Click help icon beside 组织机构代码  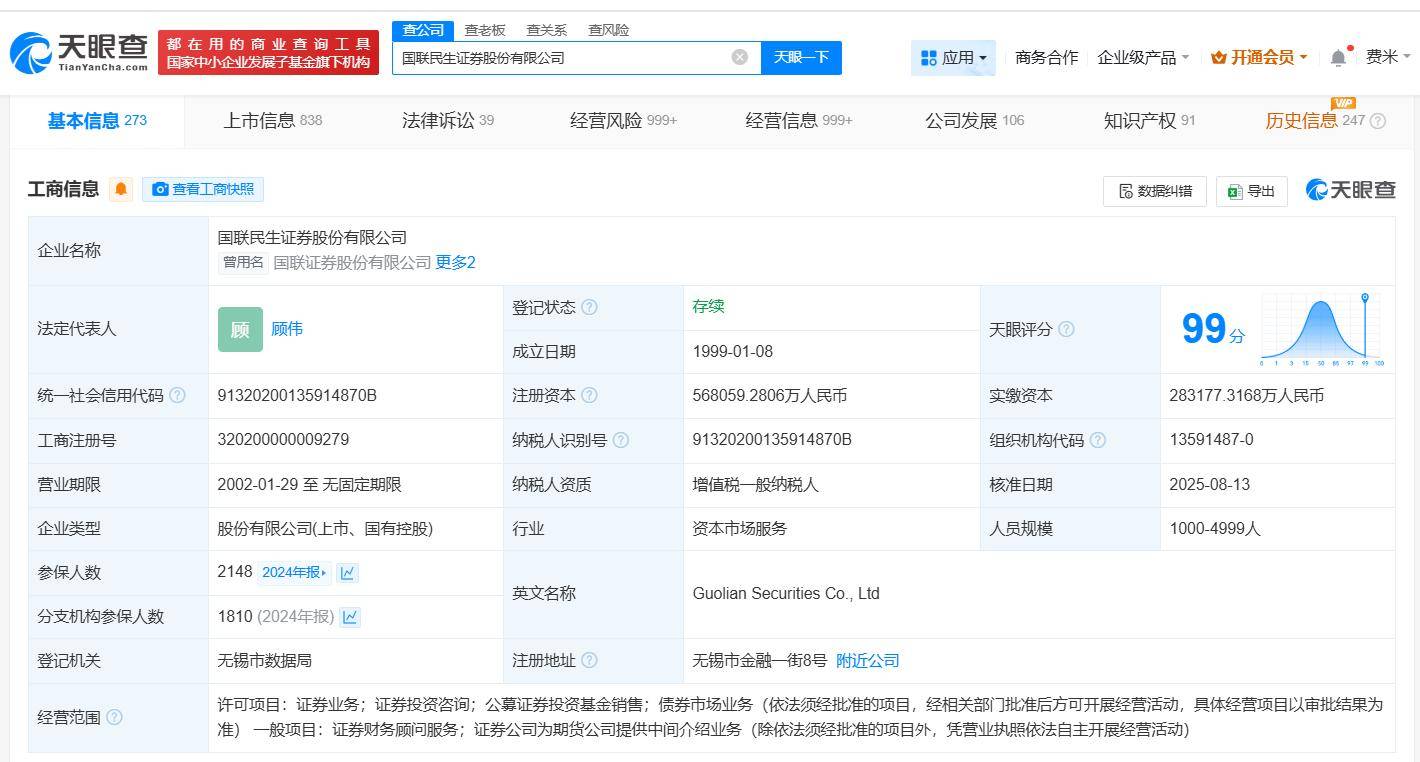(x=1097, y=440)
